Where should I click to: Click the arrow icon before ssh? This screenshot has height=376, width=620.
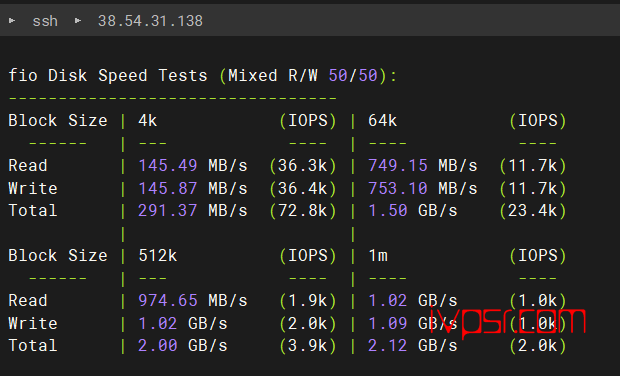coord(12,20)
